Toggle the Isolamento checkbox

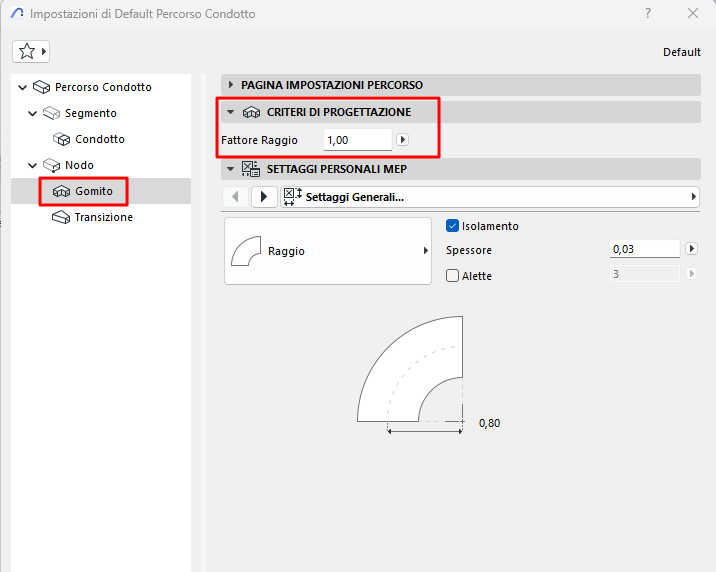click(x=452, y=226)
